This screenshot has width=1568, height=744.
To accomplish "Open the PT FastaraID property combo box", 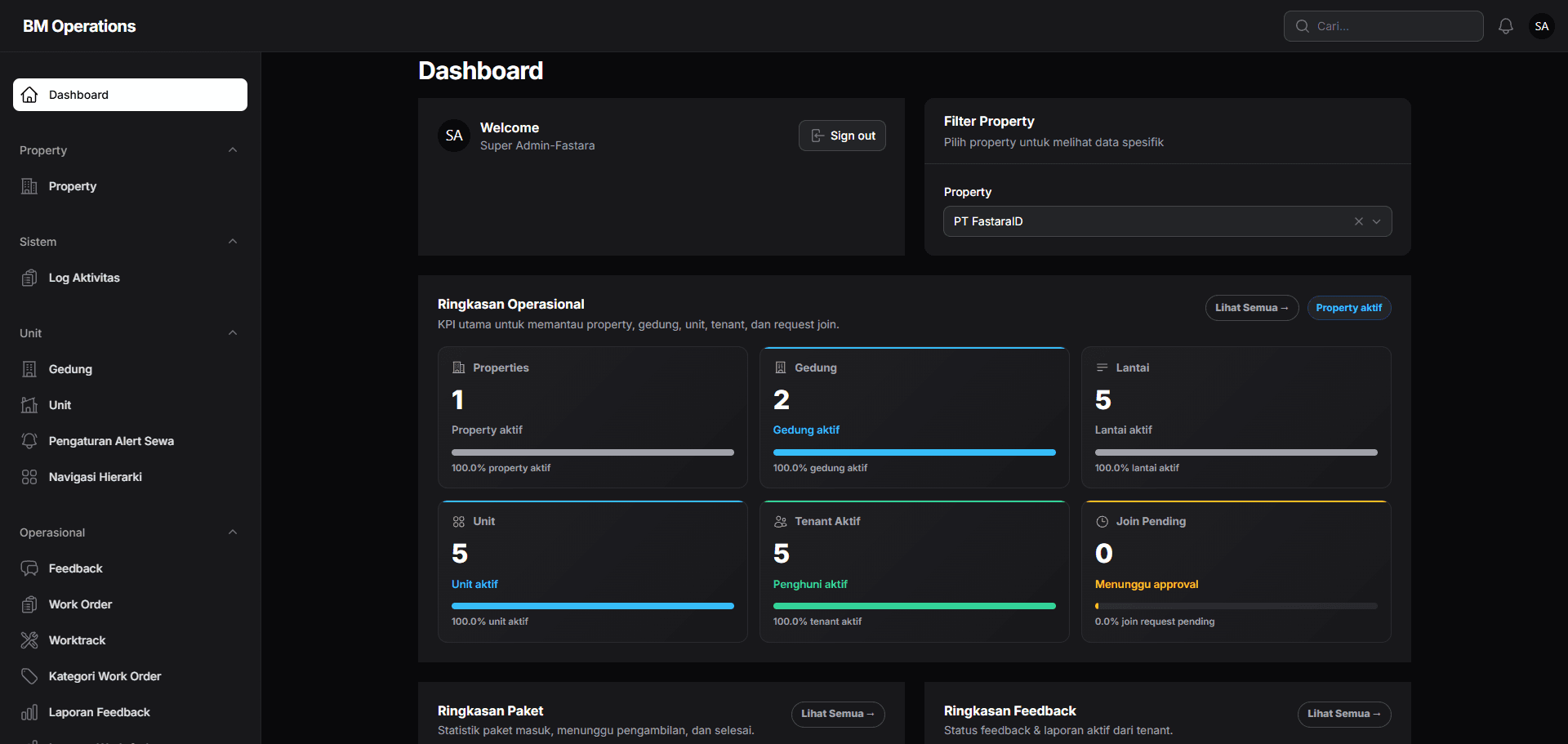I will click(x=1168, y=221).
